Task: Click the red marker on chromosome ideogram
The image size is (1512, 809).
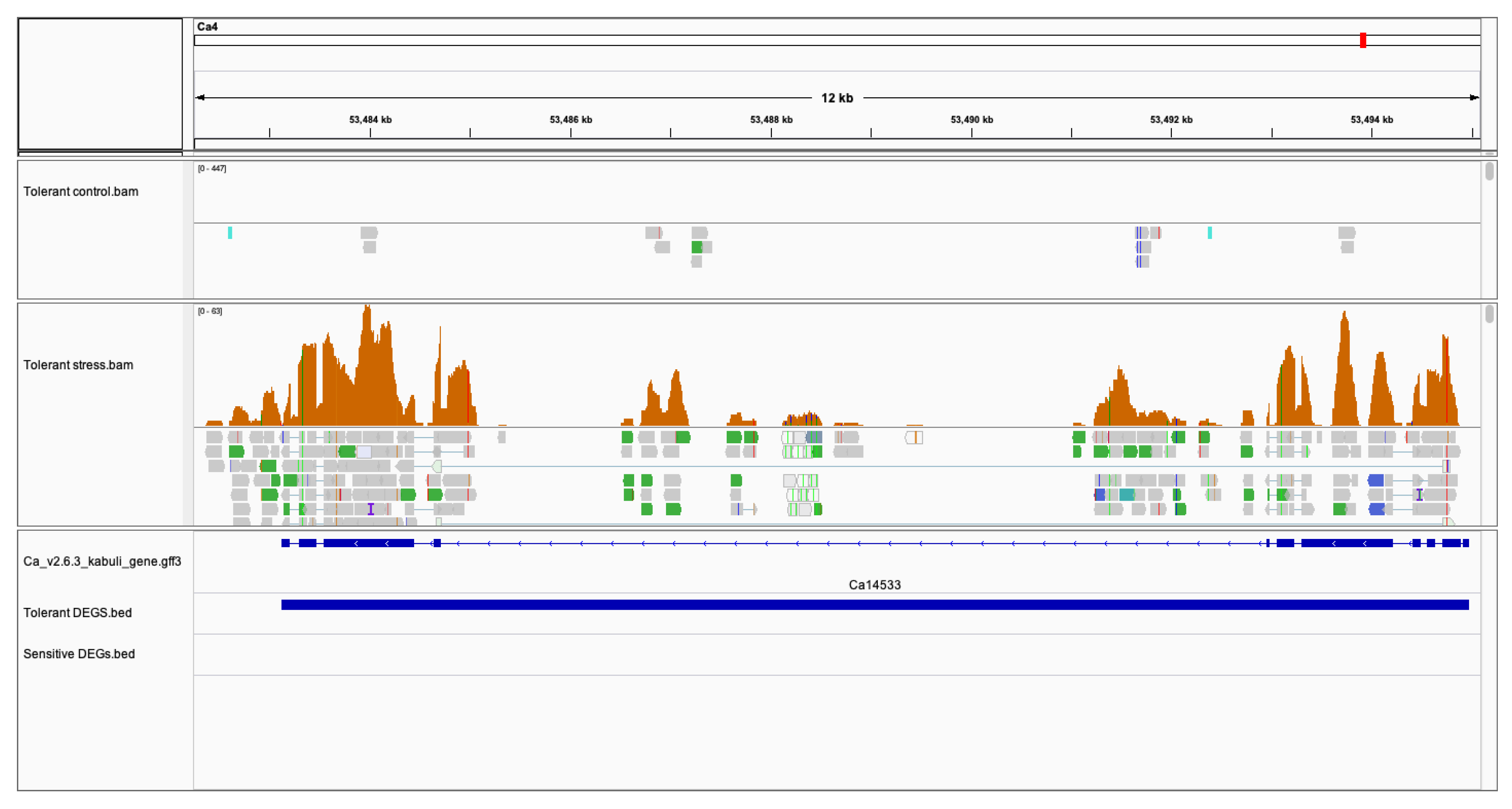Action: pyautogui.click(x=1362, y=40)
